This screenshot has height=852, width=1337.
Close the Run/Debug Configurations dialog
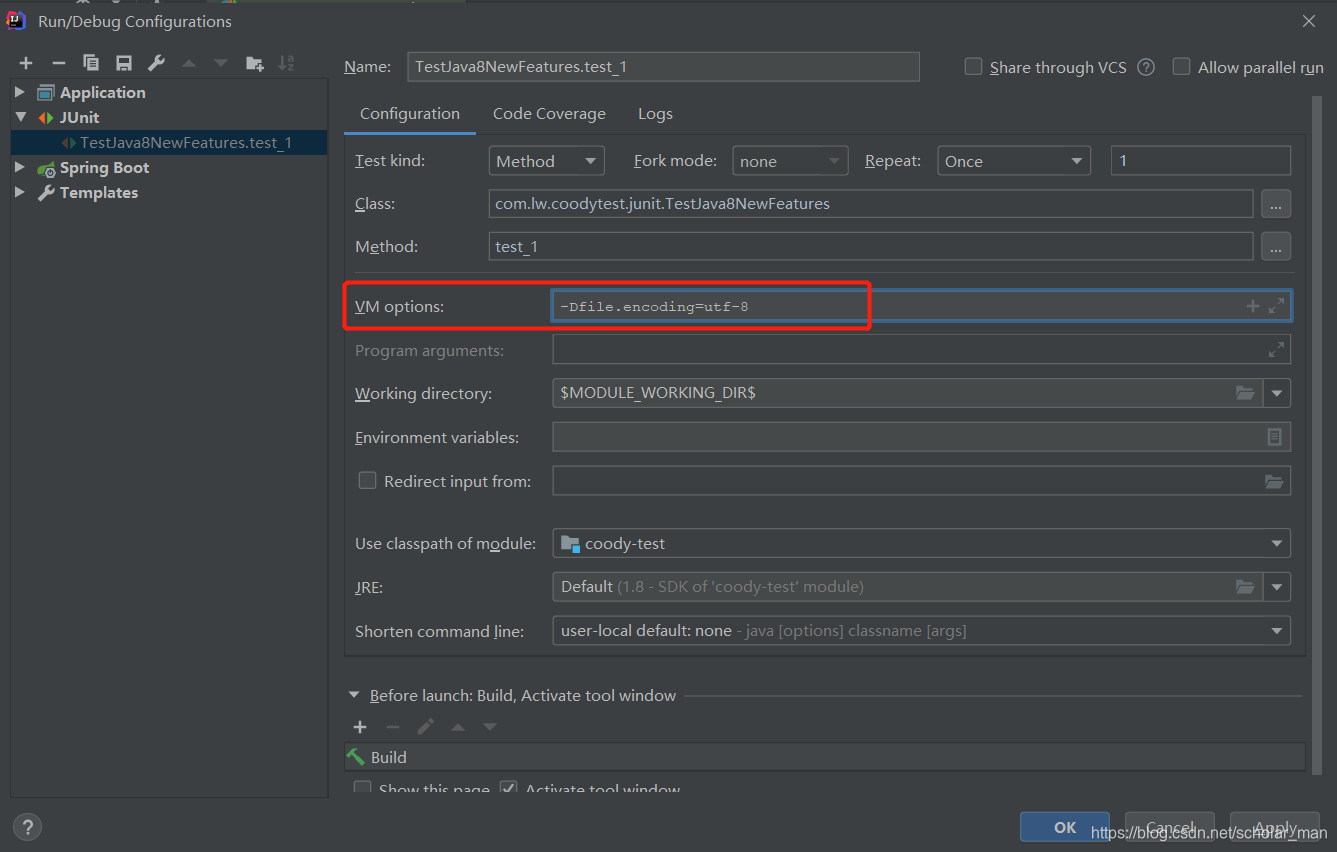click(1309, 20)
